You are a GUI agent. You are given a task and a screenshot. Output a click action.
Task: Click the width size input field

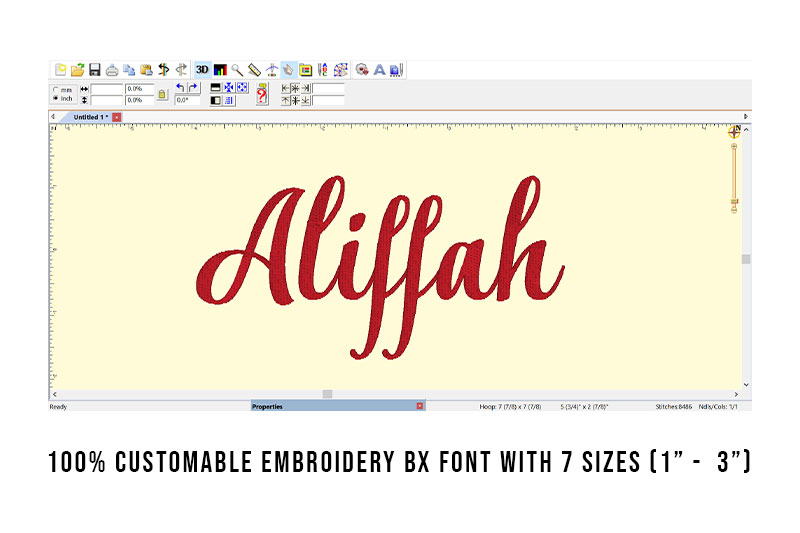[x=107, y=89]
